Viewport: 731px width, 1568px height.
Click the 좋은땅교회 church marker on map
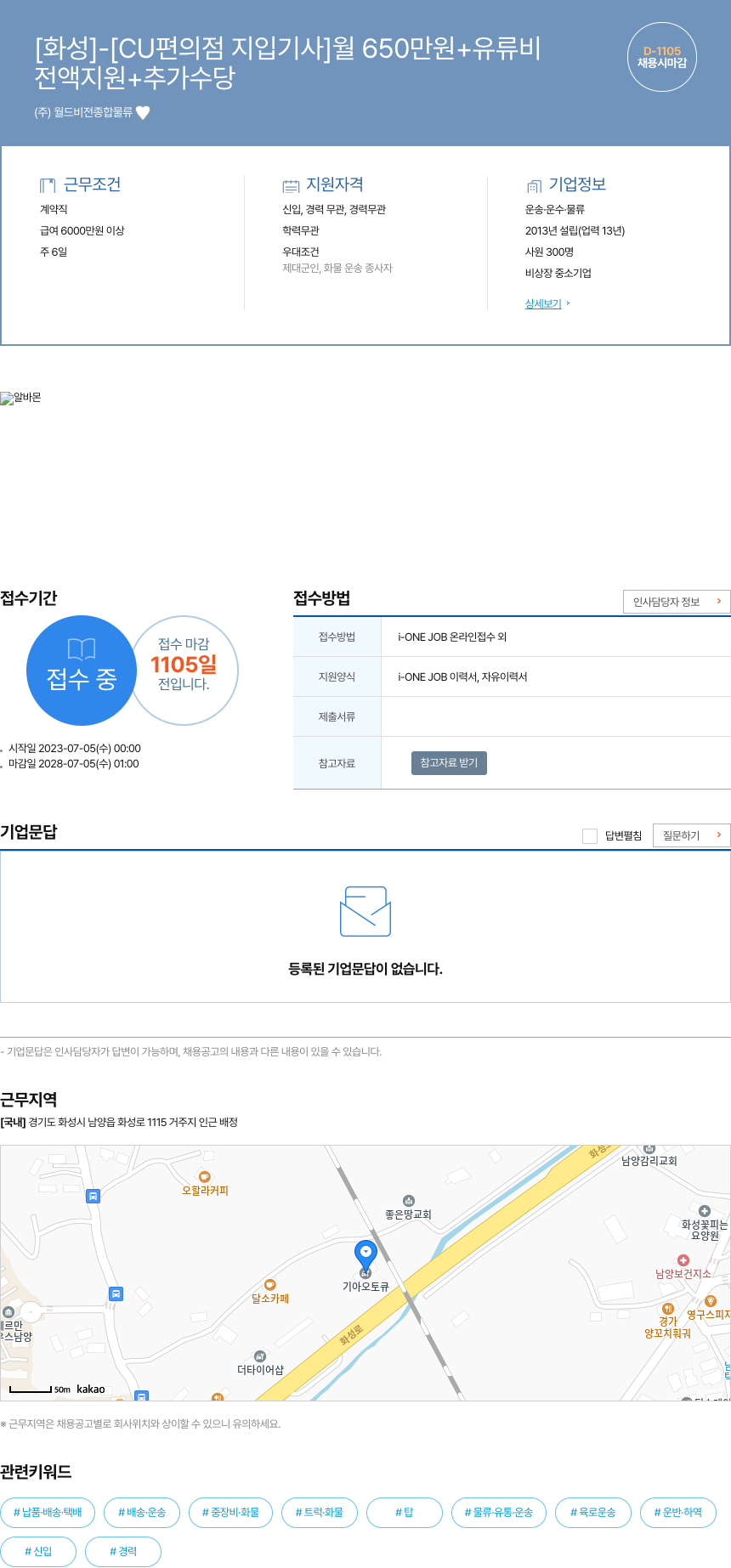click(408, 1201)
